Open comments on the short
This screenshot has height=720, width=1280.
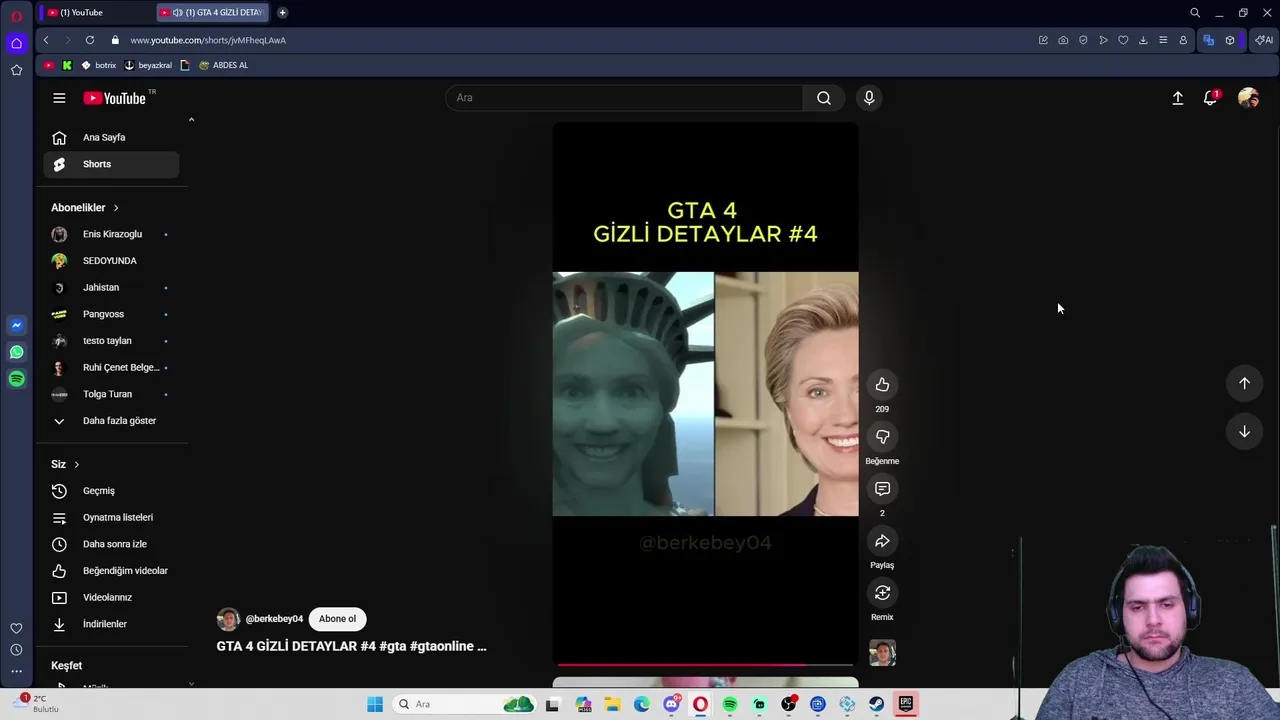pyautogui.click(x=882, y=489)
